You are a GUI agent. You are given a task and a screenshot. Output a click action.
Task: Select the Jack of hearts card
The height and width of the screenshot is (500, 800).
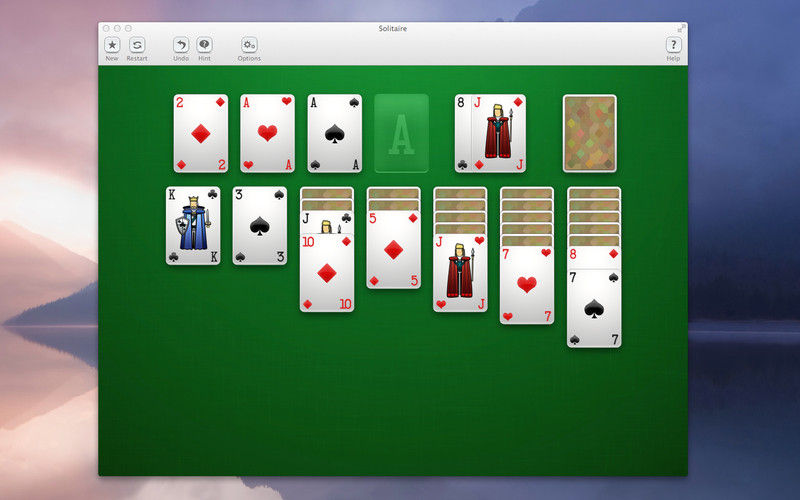click(460, 272)
